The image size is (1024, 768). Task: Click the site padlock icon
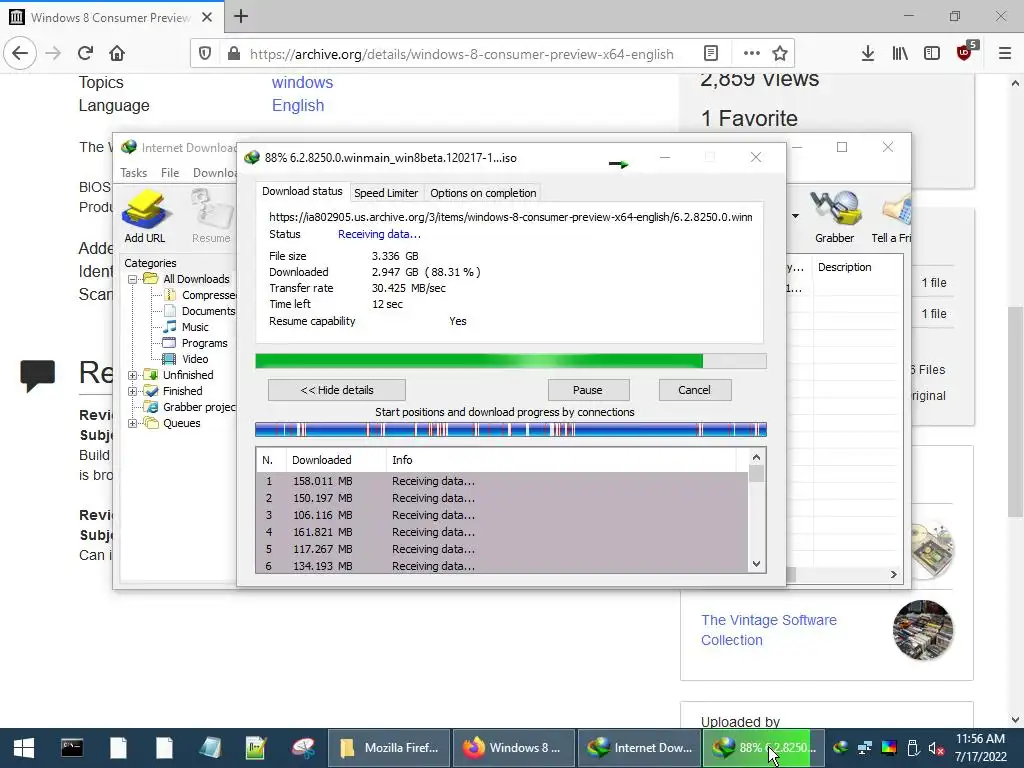[234, 54]
